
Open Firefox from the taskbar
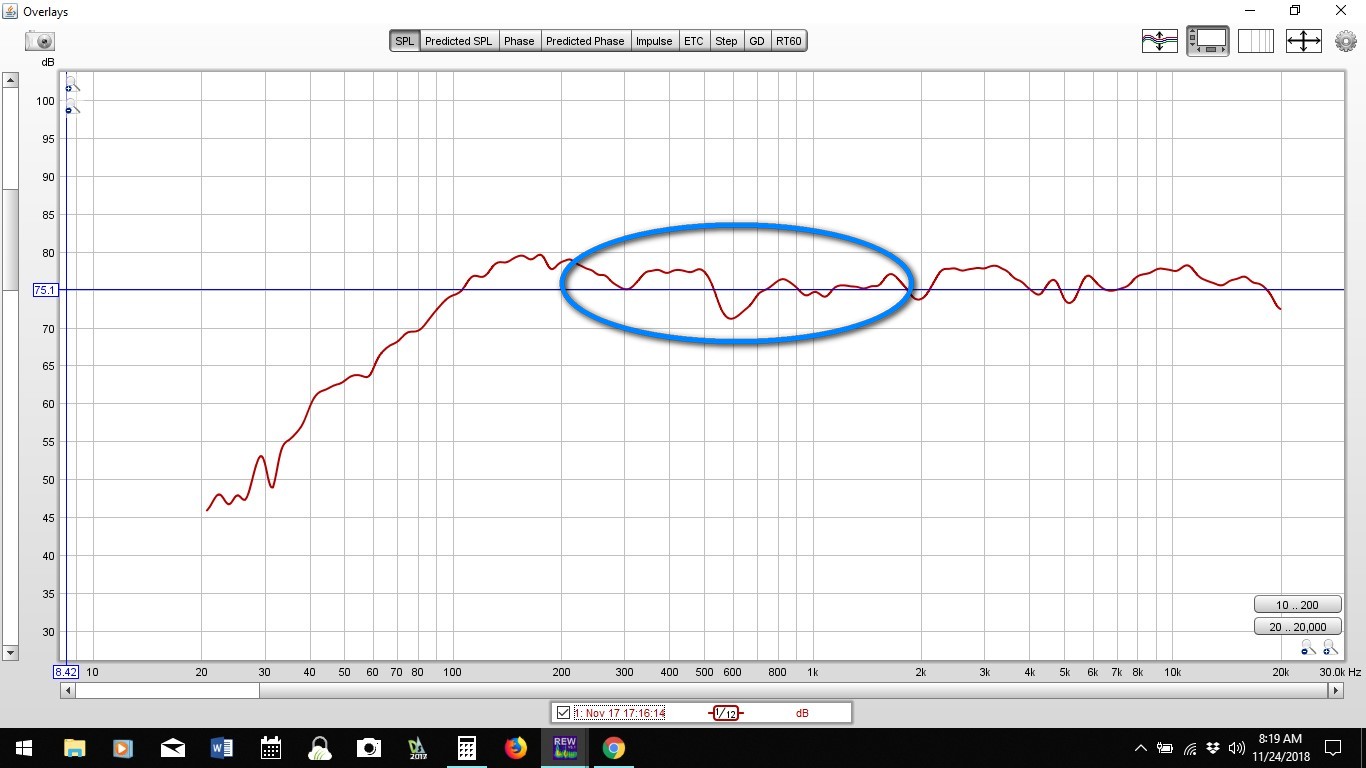pyautogui.click(x=515, y=748)
